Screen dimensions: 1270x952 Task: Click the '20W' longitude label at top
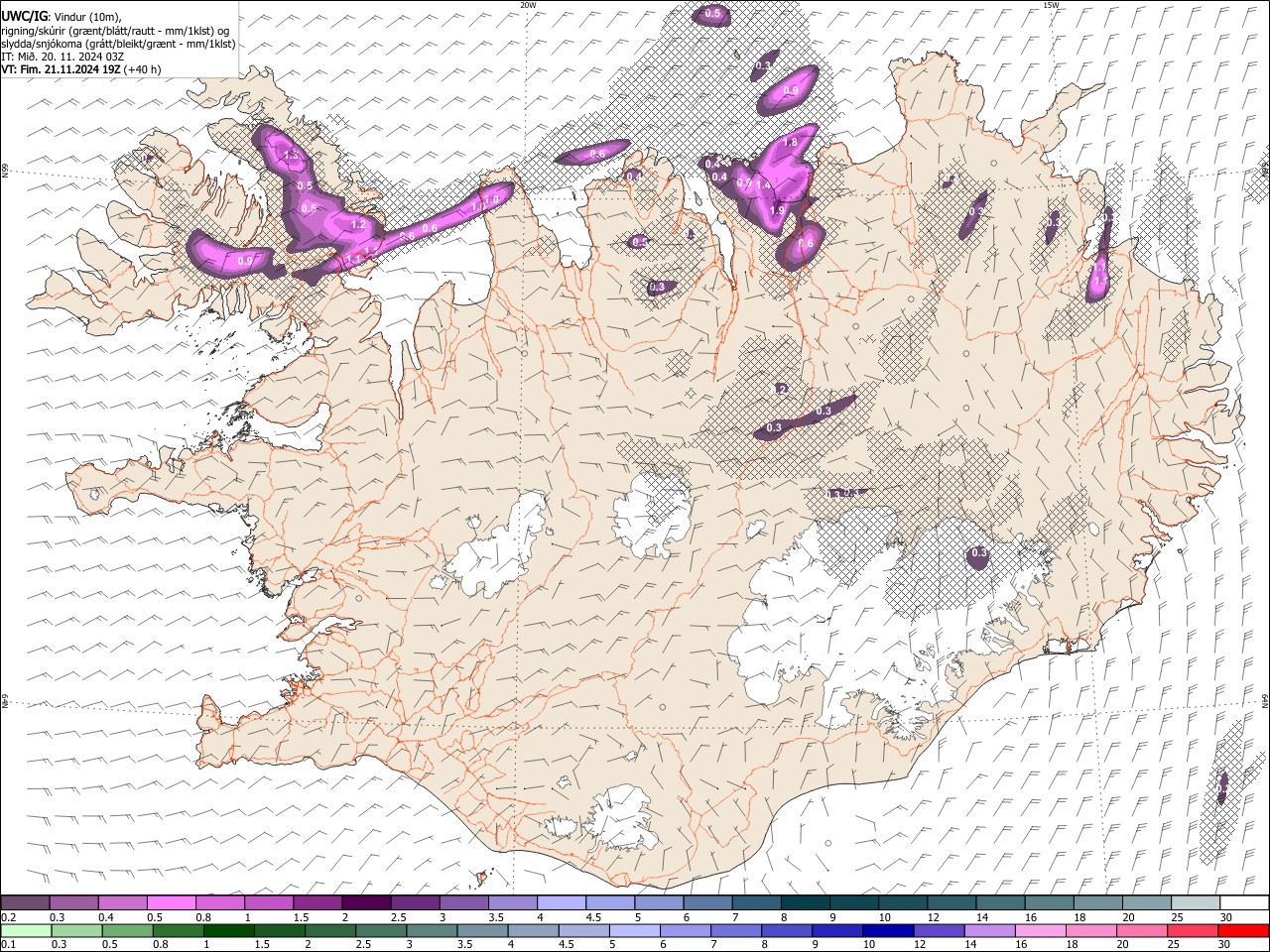528,5
